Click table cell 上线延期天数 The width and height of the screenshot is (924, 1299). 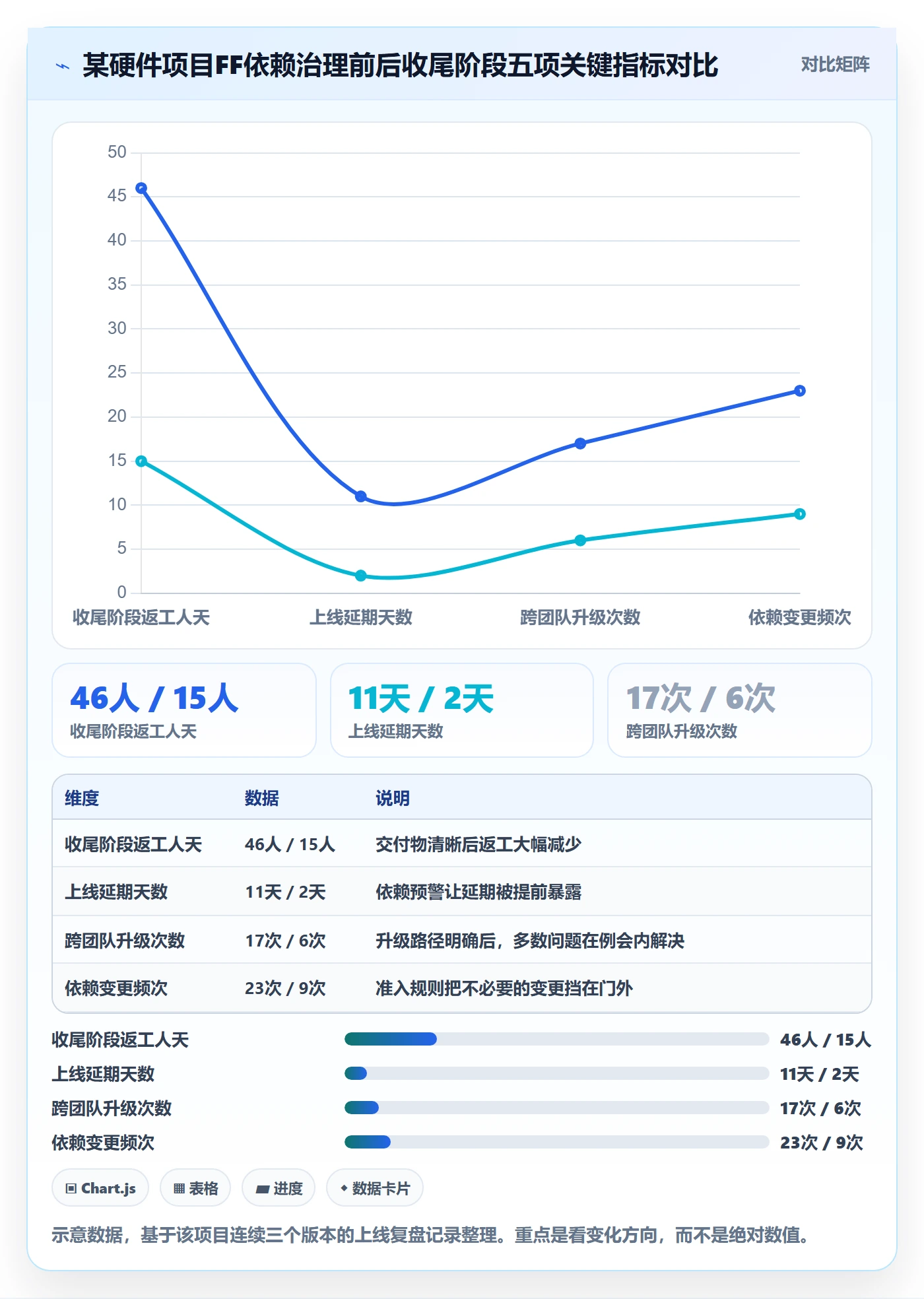(116, 892)
